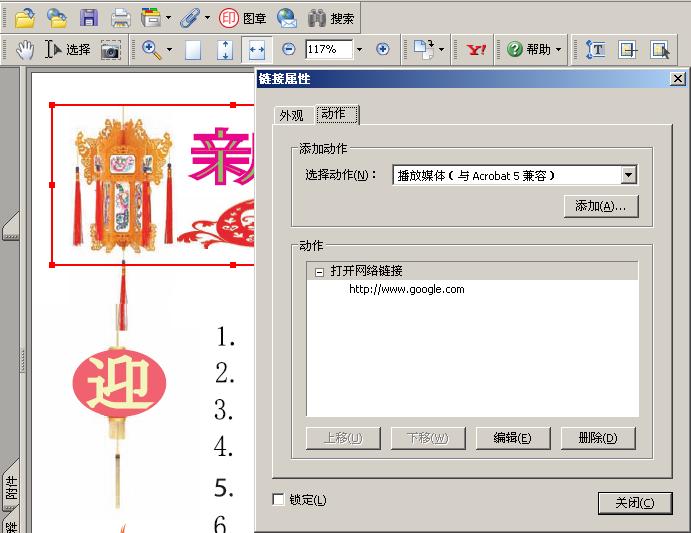The height and width of the screenshot is (533, 691).
Task: Activate the snapshot camera tool
Action: click(111, 50)
